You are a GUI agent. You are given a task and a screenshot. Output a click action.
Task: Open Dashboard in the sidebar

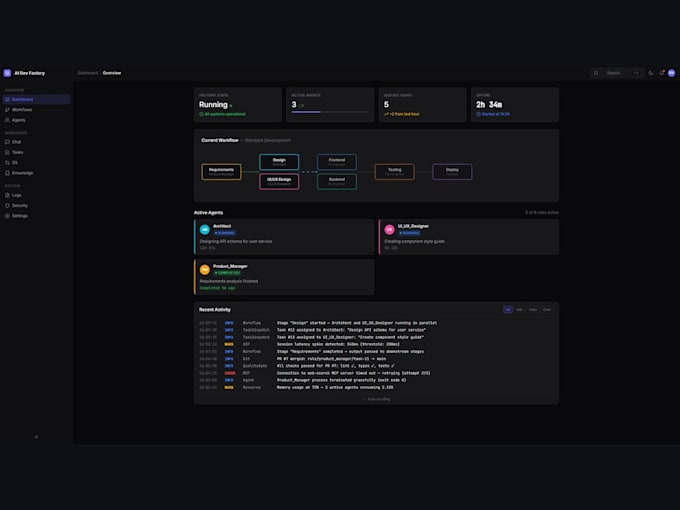[36, 99]
